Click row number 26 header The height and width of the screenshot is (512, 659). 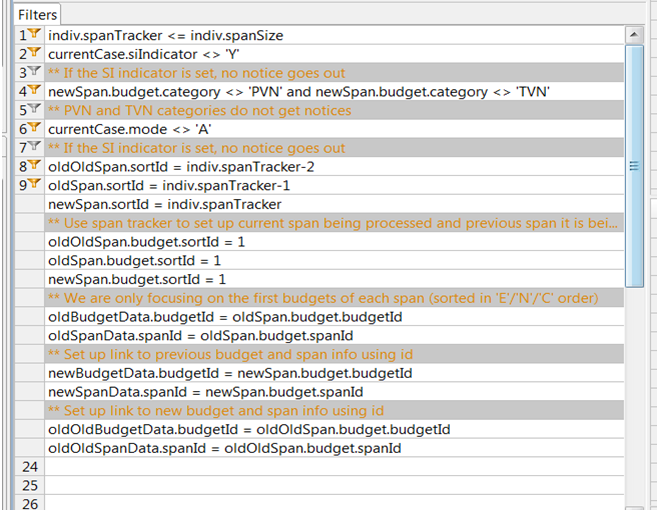pyautogui.click(x=30, y=504)
